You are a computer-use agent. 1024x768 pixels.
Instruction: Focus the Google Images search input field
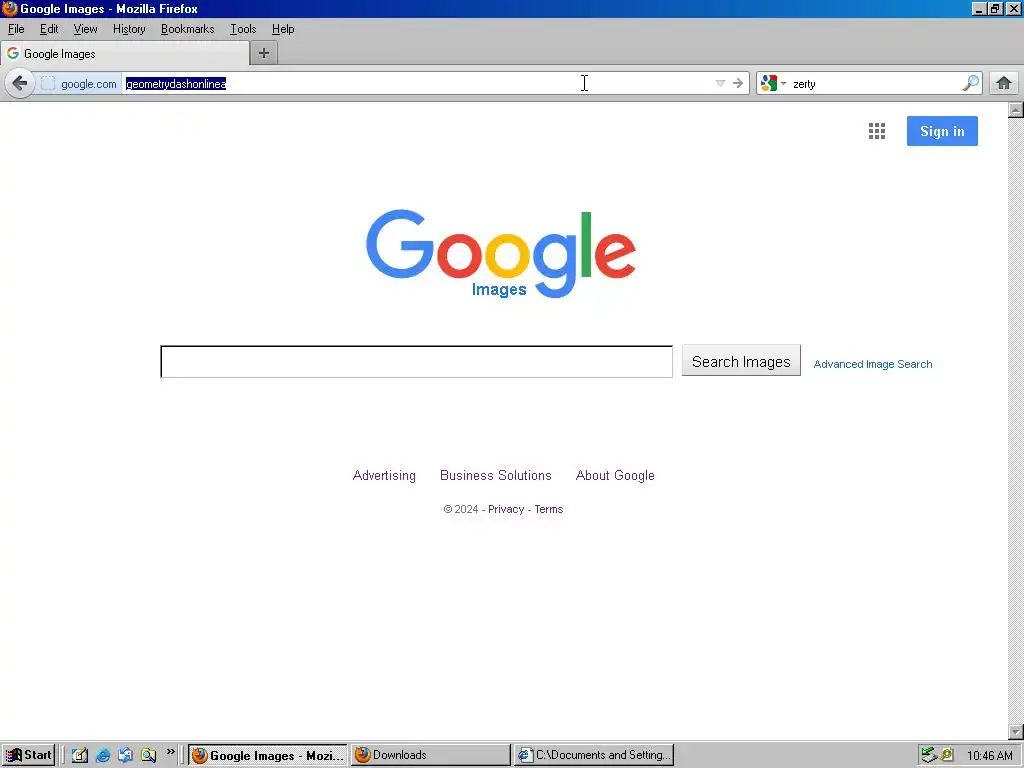(417, 362)
